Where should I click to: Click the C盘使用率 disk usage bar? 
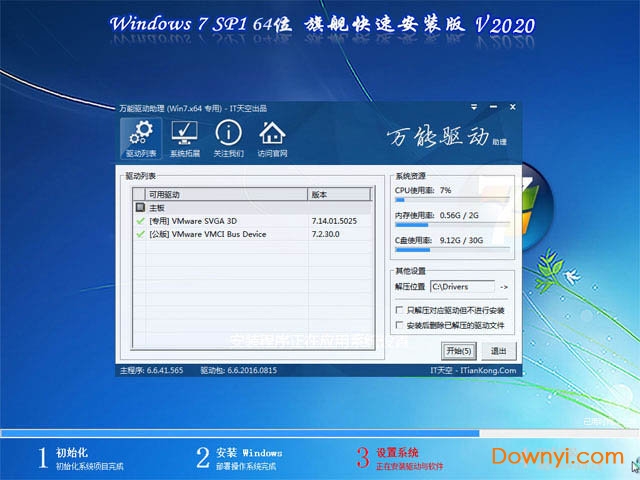451,250
